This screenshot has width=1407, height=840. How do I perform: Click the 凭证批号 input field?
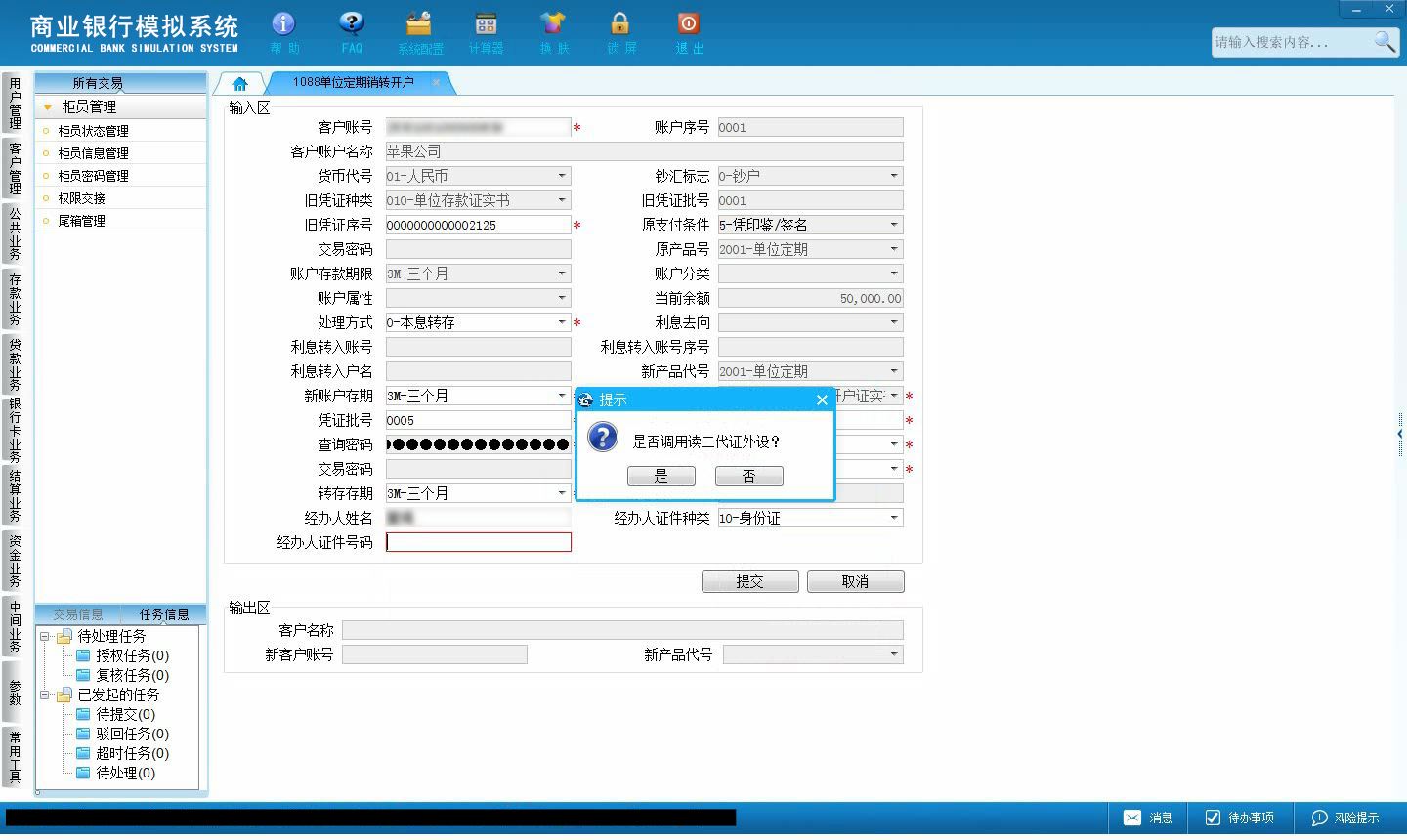coord(479,420)
